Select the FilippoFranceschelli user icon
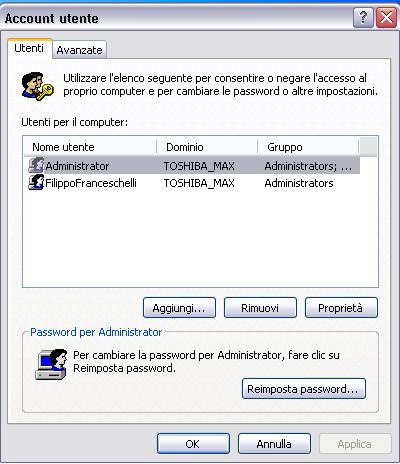 36,183
